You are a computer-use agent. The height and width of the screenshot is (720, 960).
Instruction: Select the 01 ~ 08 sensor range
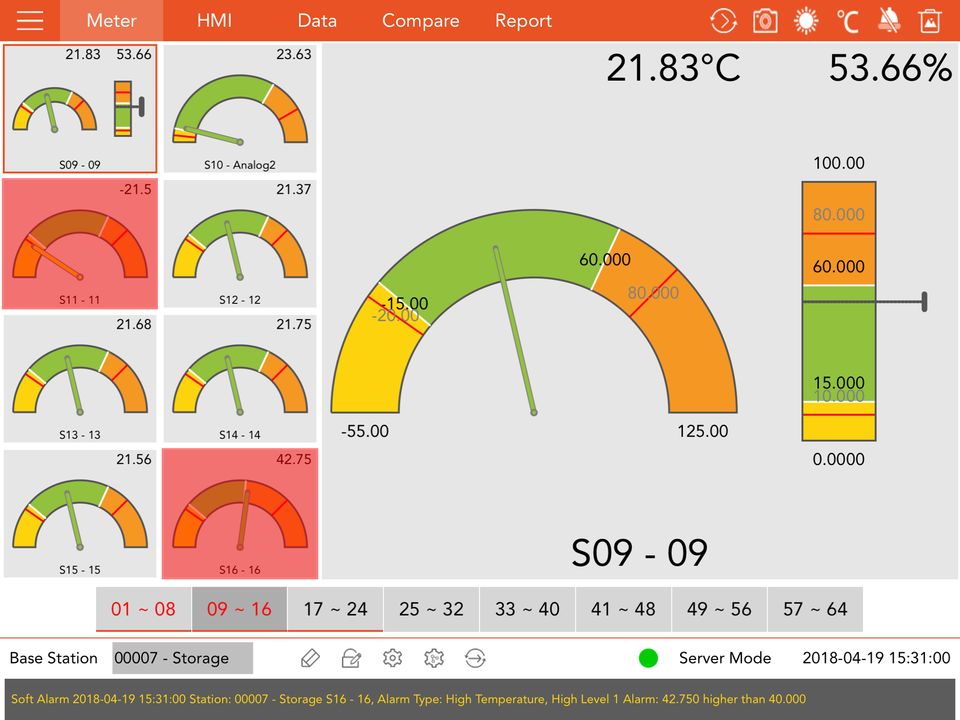tap(143, 609)
